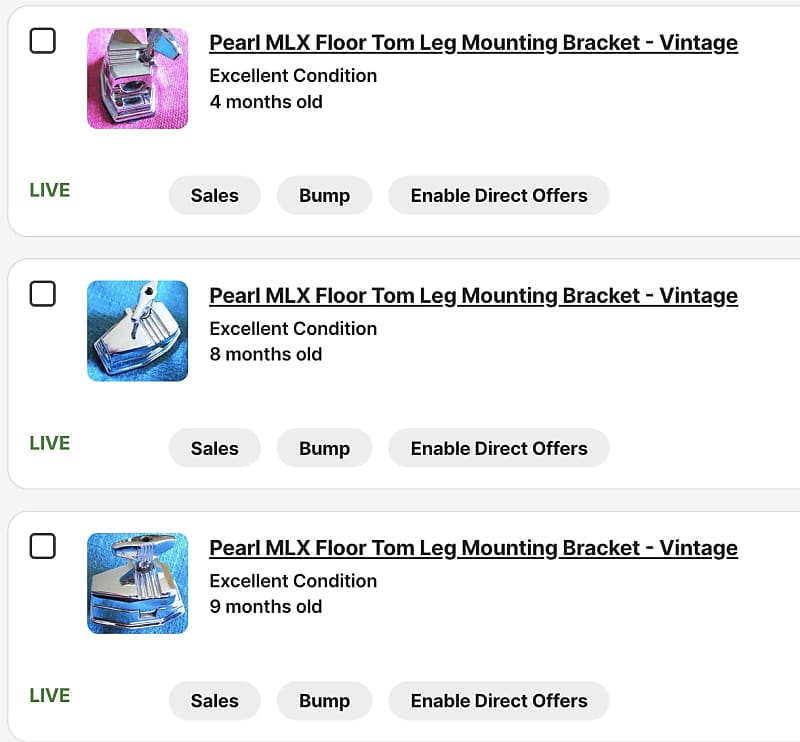
Task: Bump the 9 months old bracket listing
Action: pos(324,700)
